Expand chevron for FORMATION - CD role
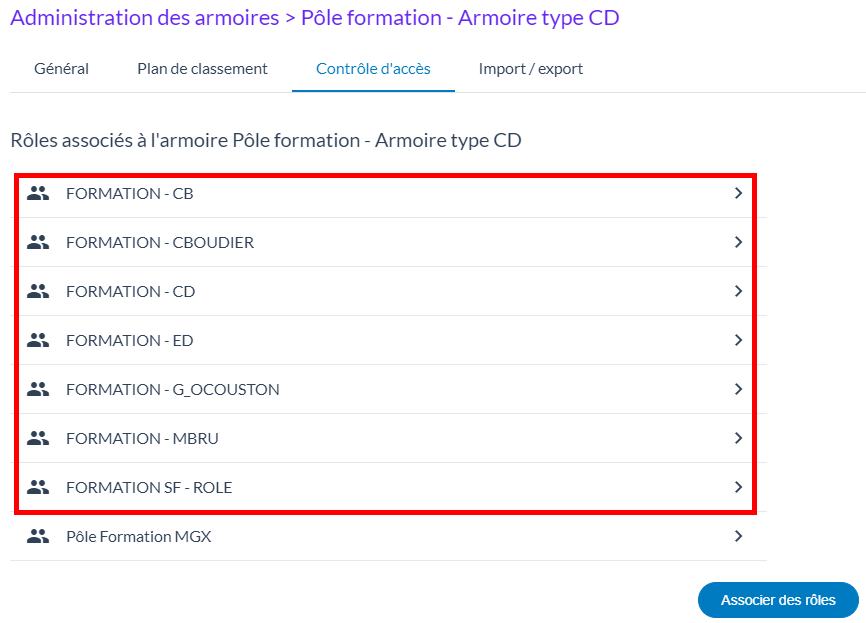Viewport: 866px width, 623px height. (x=738, y=291)
